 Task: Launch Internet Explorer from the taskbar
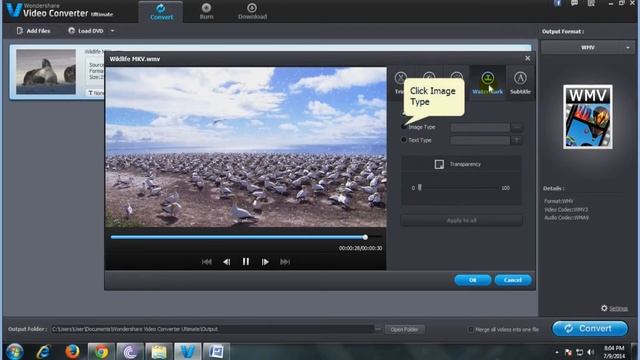(x=43, y=351)
